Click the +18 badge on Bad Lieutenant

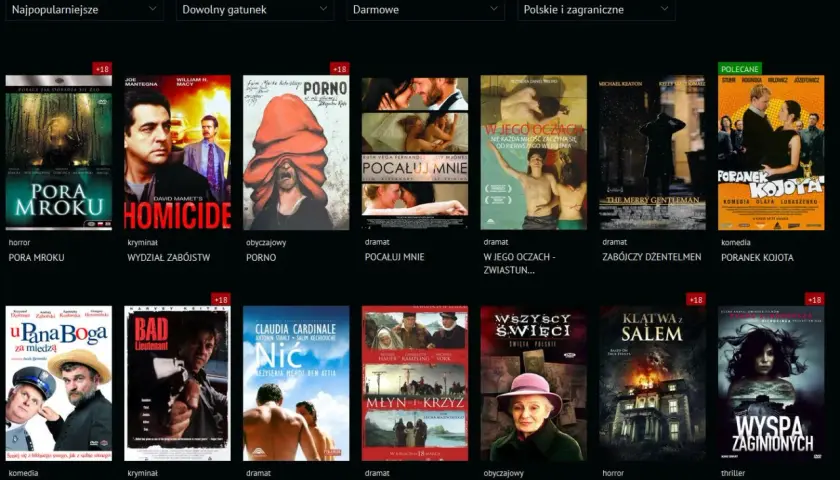pyautogui.click(x=221, y=299)
